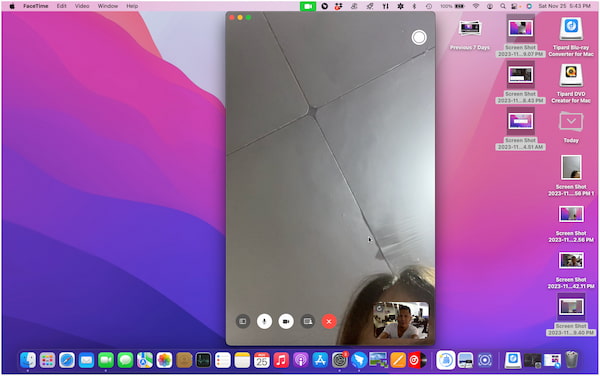Image resolution: width=600 pixels, height=376 pixels.
Task: Open Launchpad from the Dock
Action: [x=47, y=360]
